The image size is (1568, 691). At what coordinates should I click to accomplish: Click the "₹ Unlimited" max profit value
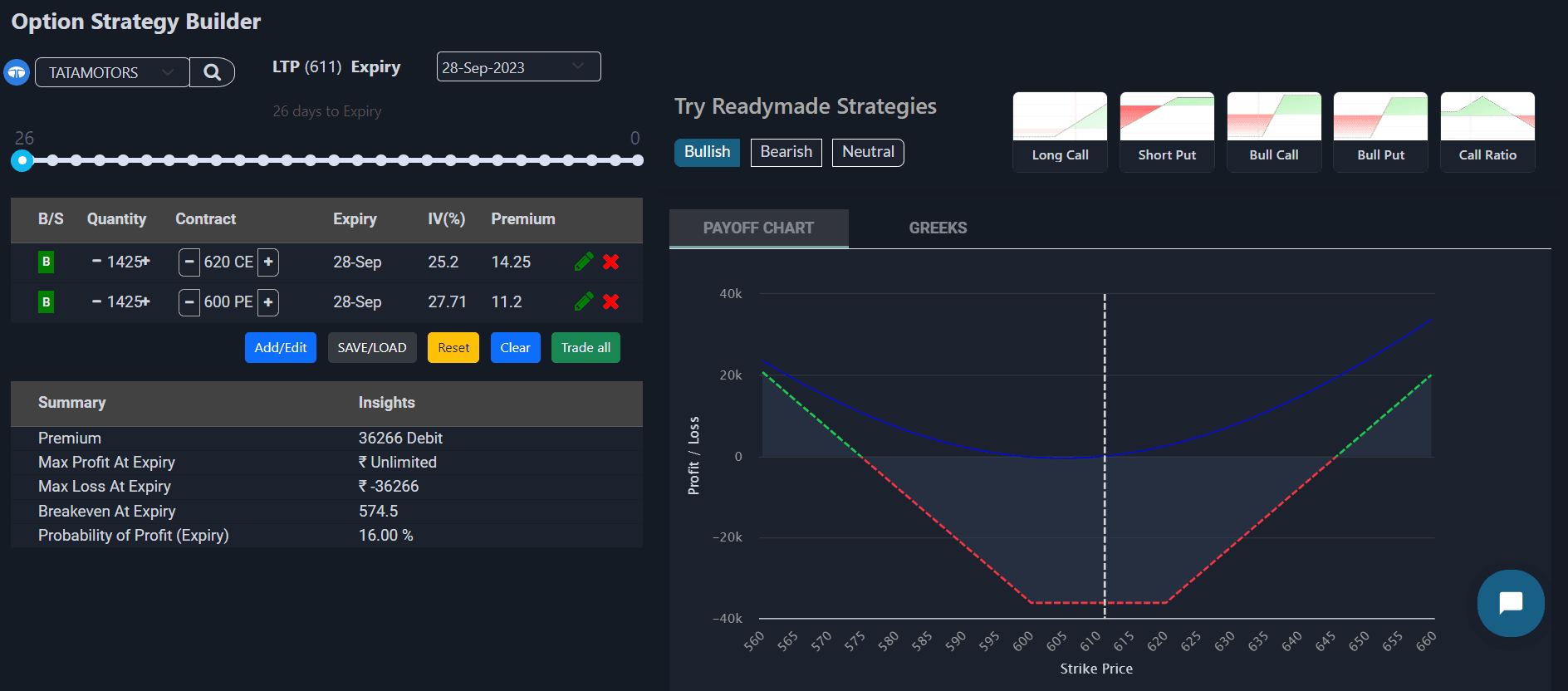coord(398,463)
